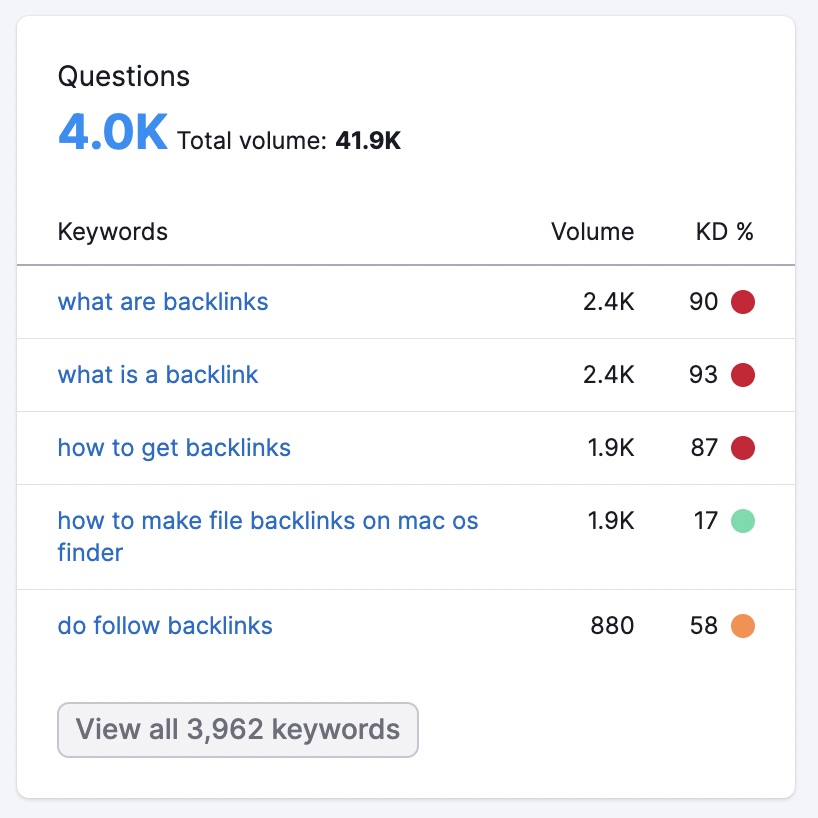The image size is (818, 818).
Task: Click the 'do follow backlinks' keyword link
Action: coord(165,626)
